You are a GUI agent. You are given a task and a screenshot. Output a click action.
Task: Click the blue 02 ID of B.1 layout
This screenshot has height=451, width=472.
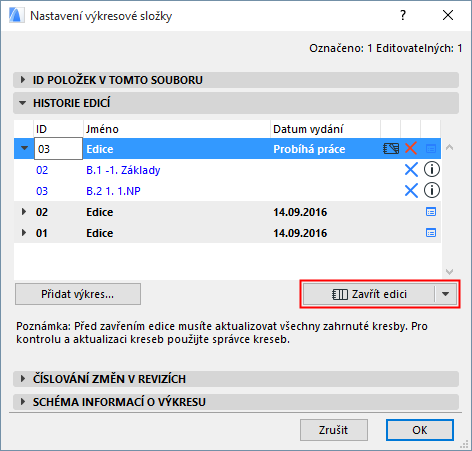42,170
